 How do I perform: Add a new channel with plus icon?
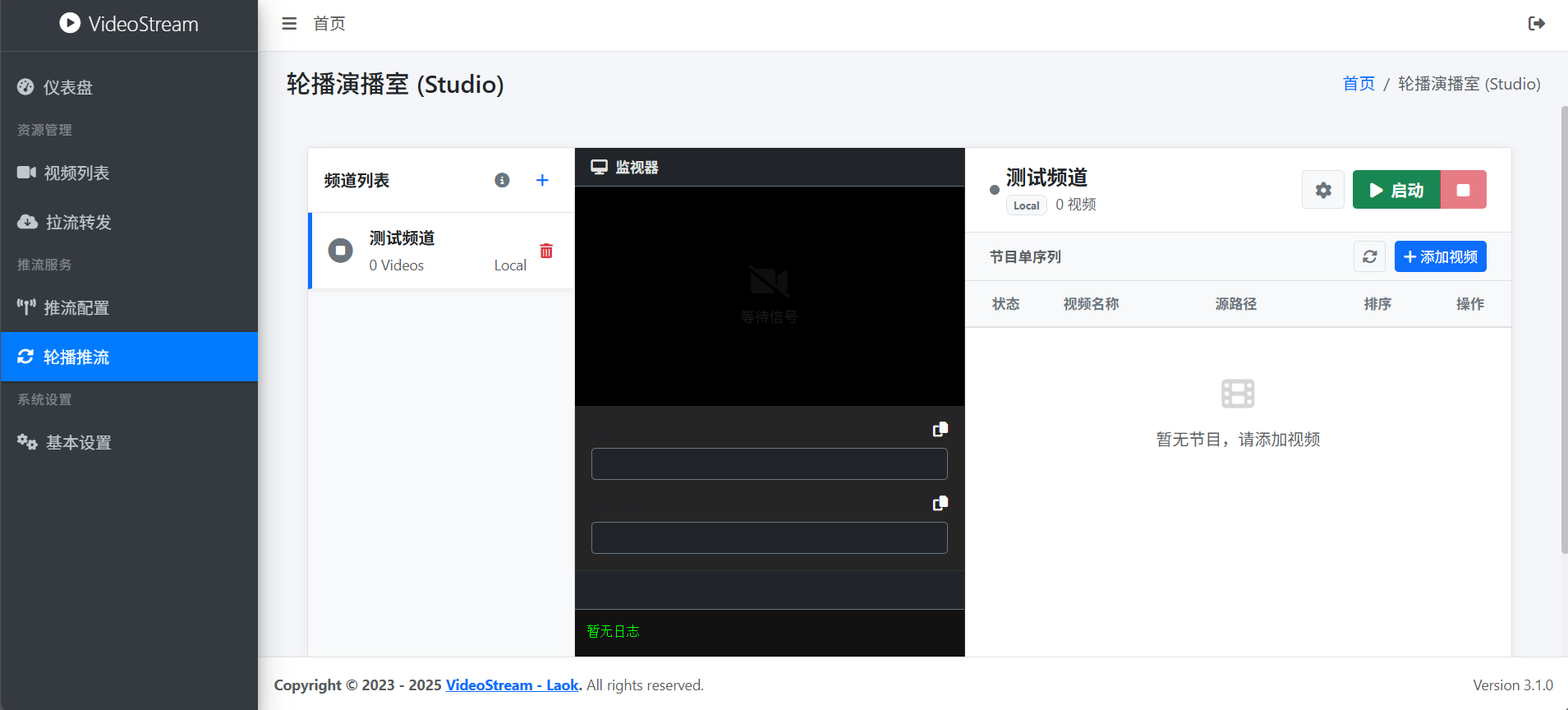tap(542, 180)
